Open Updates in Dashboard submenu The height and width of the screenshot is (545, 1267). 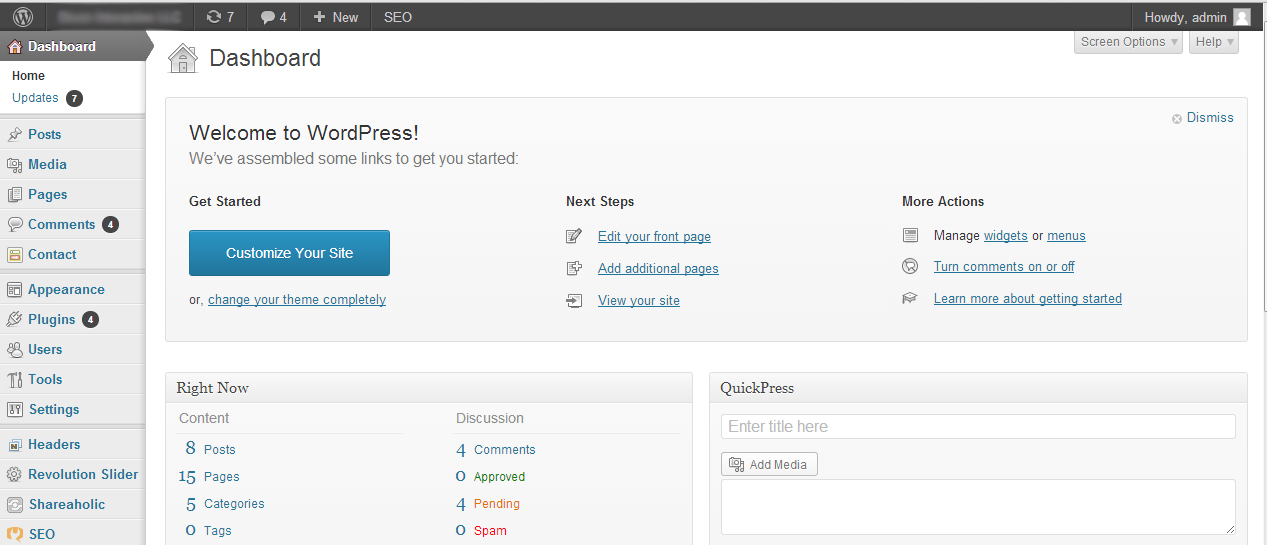coord(35,98)
